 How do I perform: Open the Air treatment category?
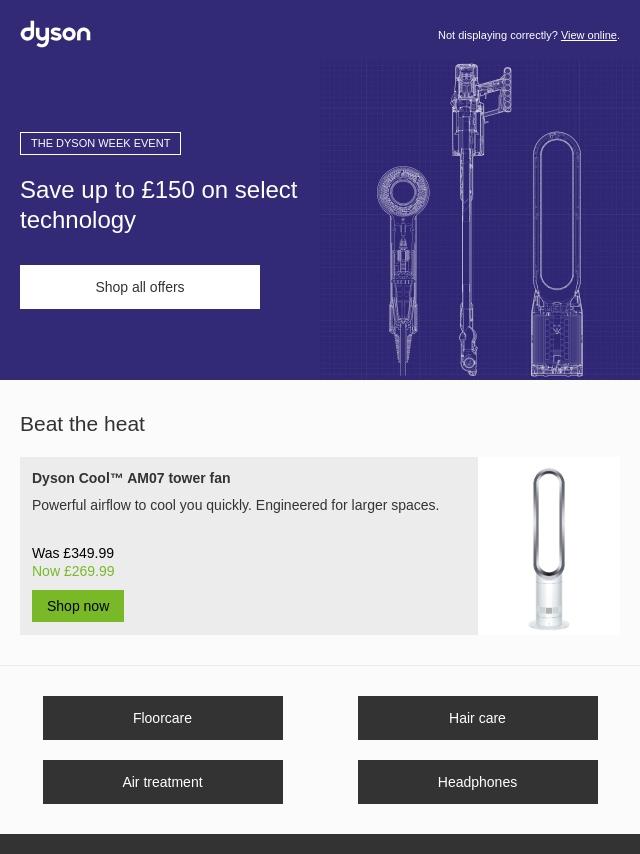pyautogui.click(x=163, y=782)
